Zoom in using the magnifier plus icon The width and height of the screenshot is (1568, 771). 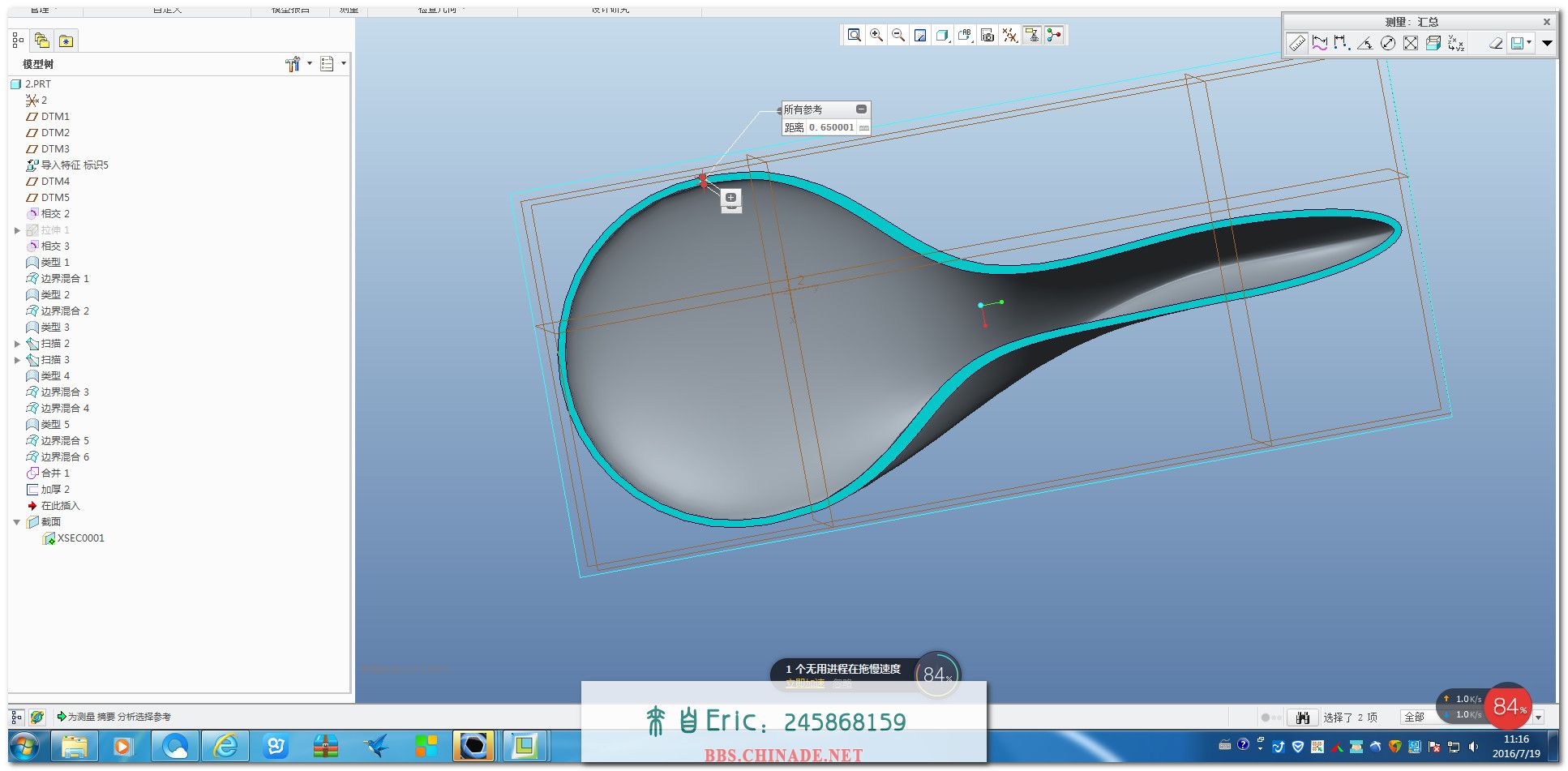click(x=876, y=35)
